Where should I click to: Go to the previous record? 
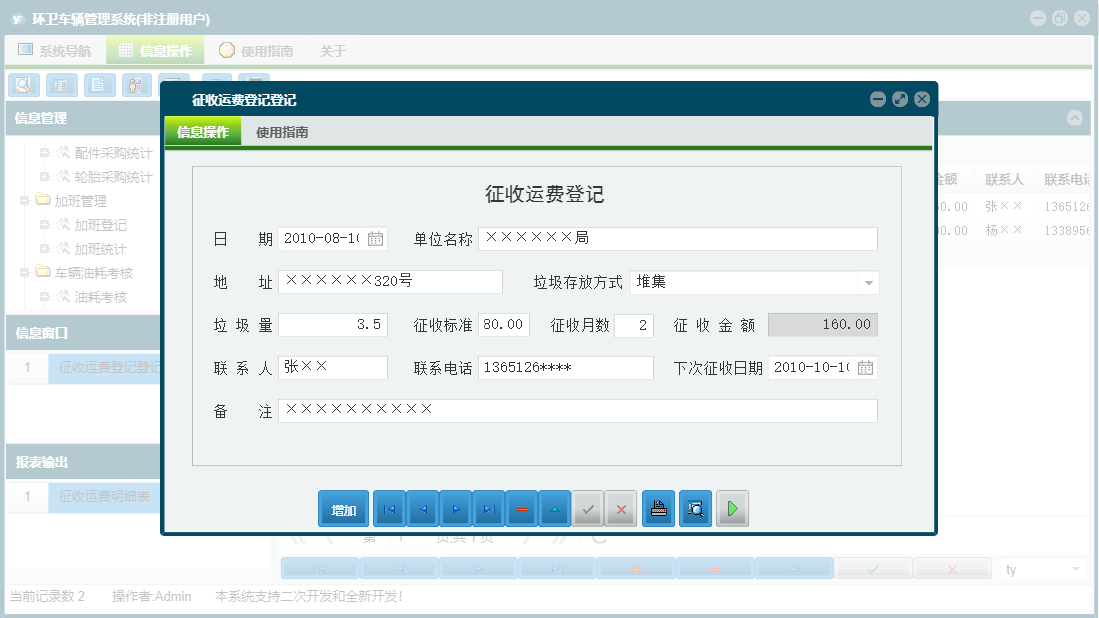coord(423,508)
